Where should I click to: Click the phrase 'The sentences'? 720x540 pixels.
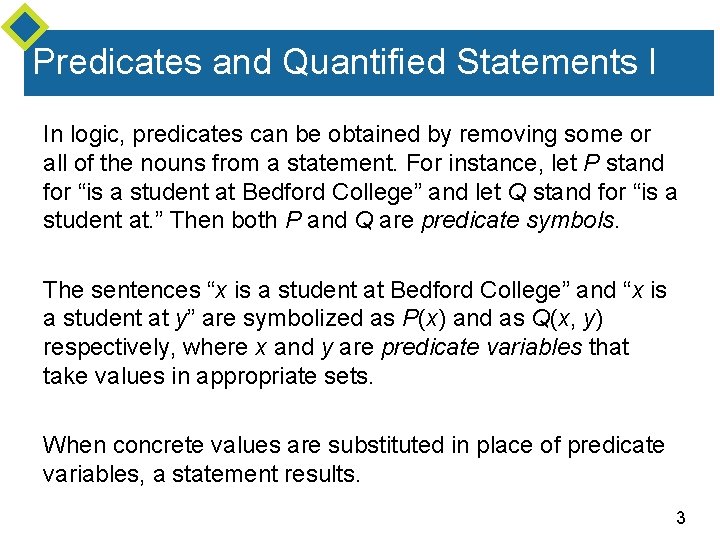point(122,290)
